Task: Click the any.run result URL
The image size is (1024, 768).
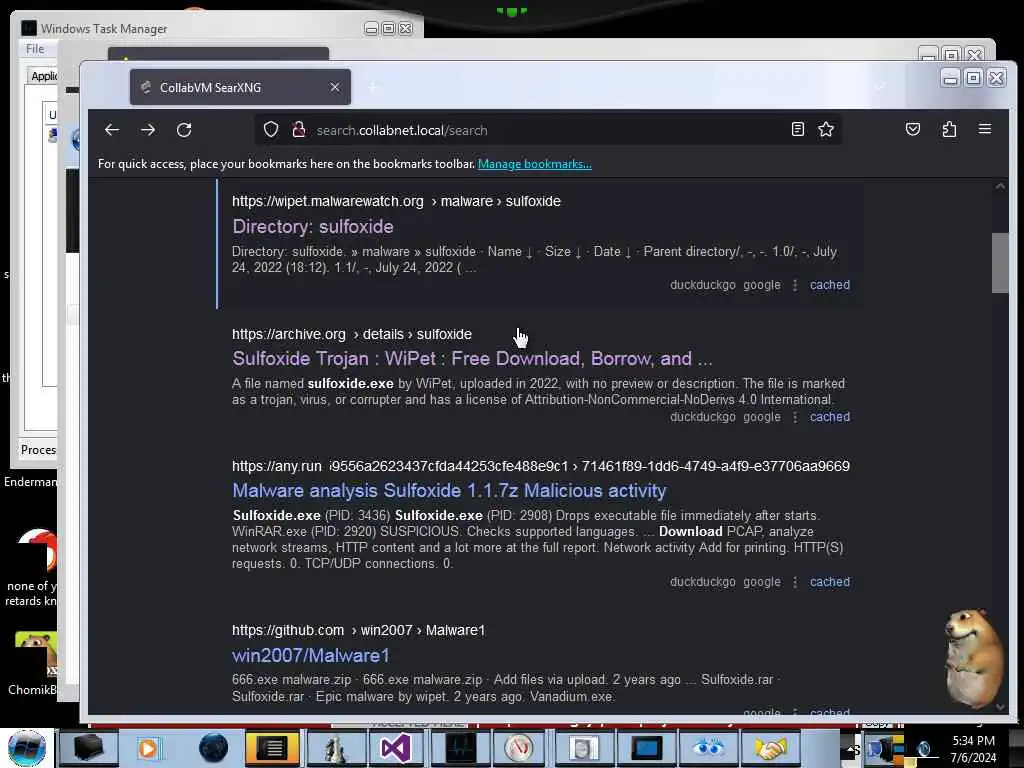Action: point(541,466)
